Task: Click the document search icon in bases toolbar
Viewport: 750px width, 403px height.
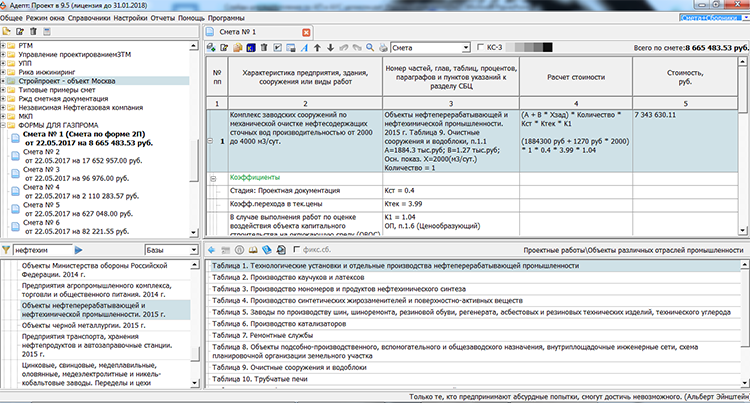Action: click(281, 250)
